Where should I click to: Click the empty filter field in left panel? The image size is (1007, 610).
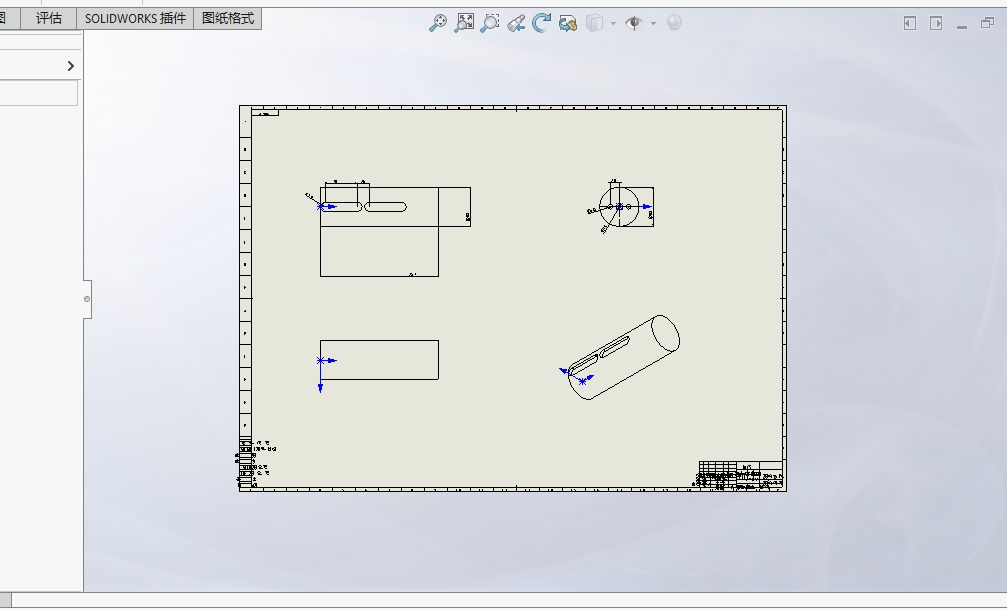pyautogui.click(x=39, y=92)
